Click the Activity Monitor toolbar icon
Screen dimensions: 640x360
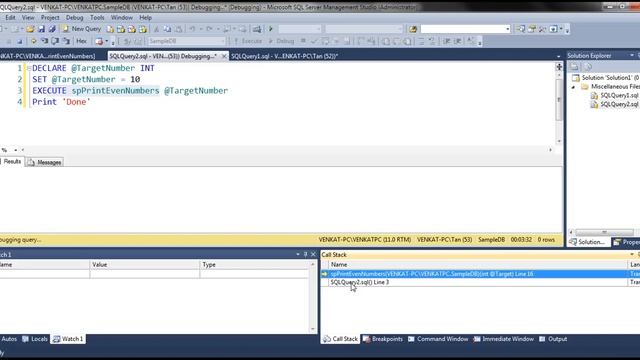(x=257, y=29)
